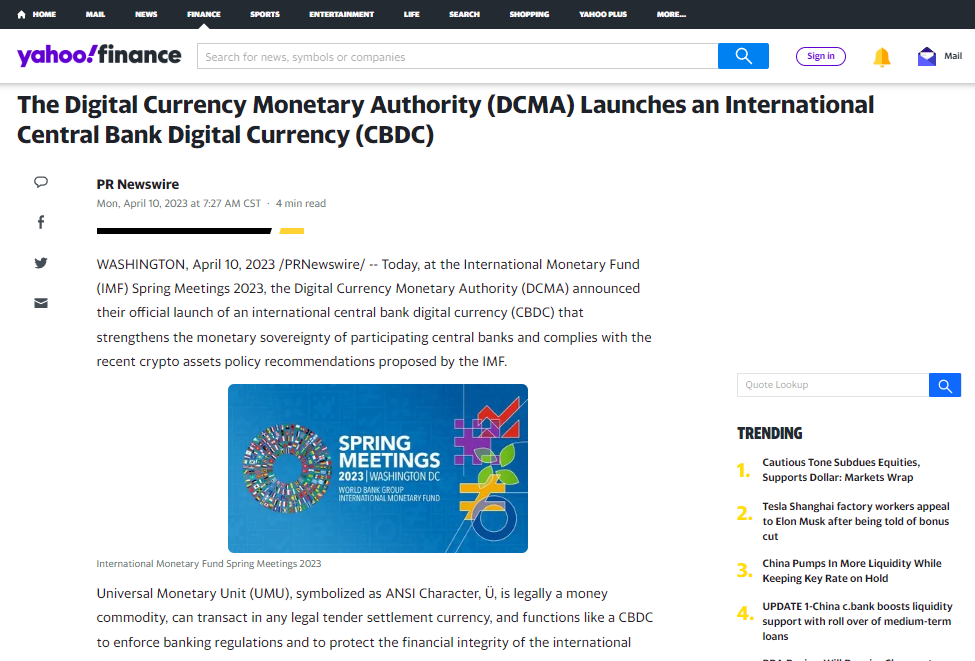The height and width of the screenshot is (661, 975).
Task: Share article via Twitter icon
Action: click(x=41, y=263)
